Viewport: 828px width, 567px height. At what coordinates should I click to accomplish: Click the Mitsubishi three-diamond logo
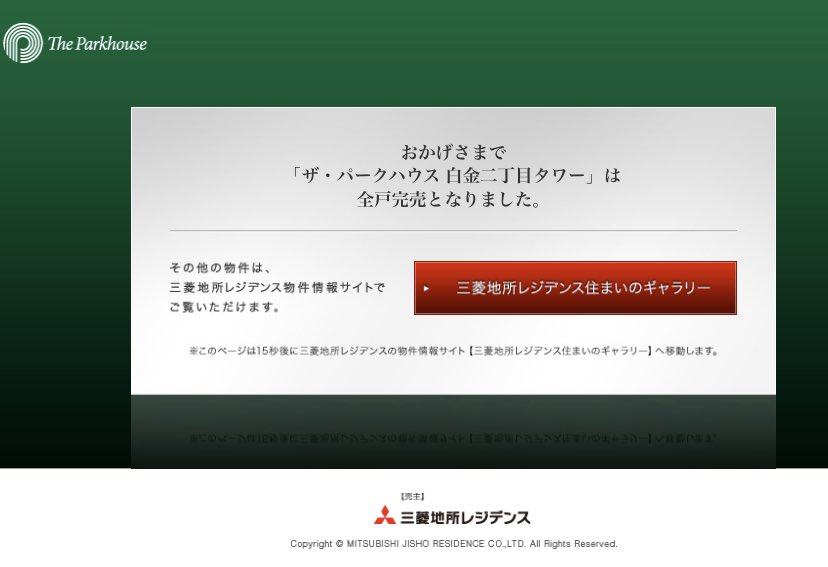tap(385, 515)
